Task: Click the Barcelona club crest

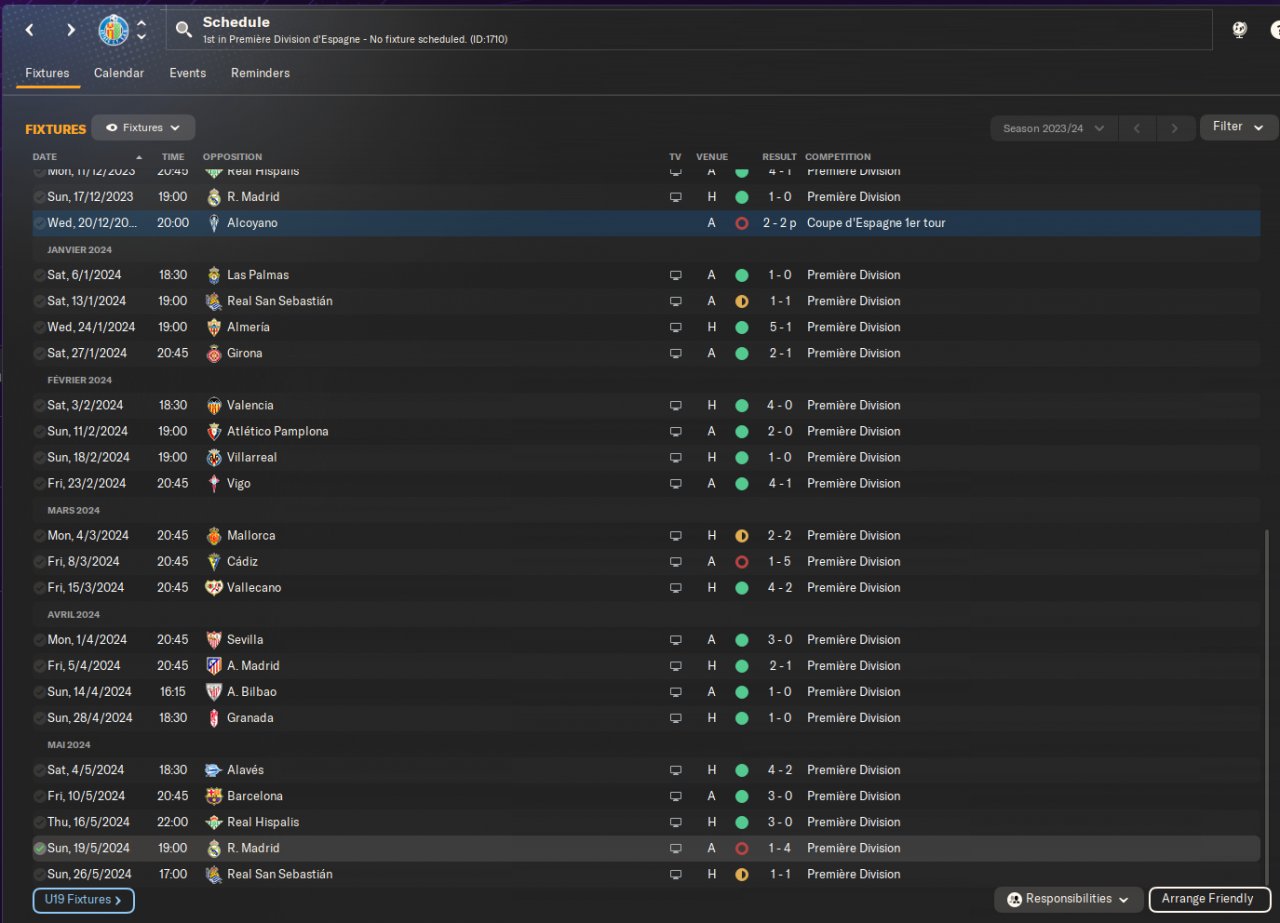Action: (x=213, y=796)
